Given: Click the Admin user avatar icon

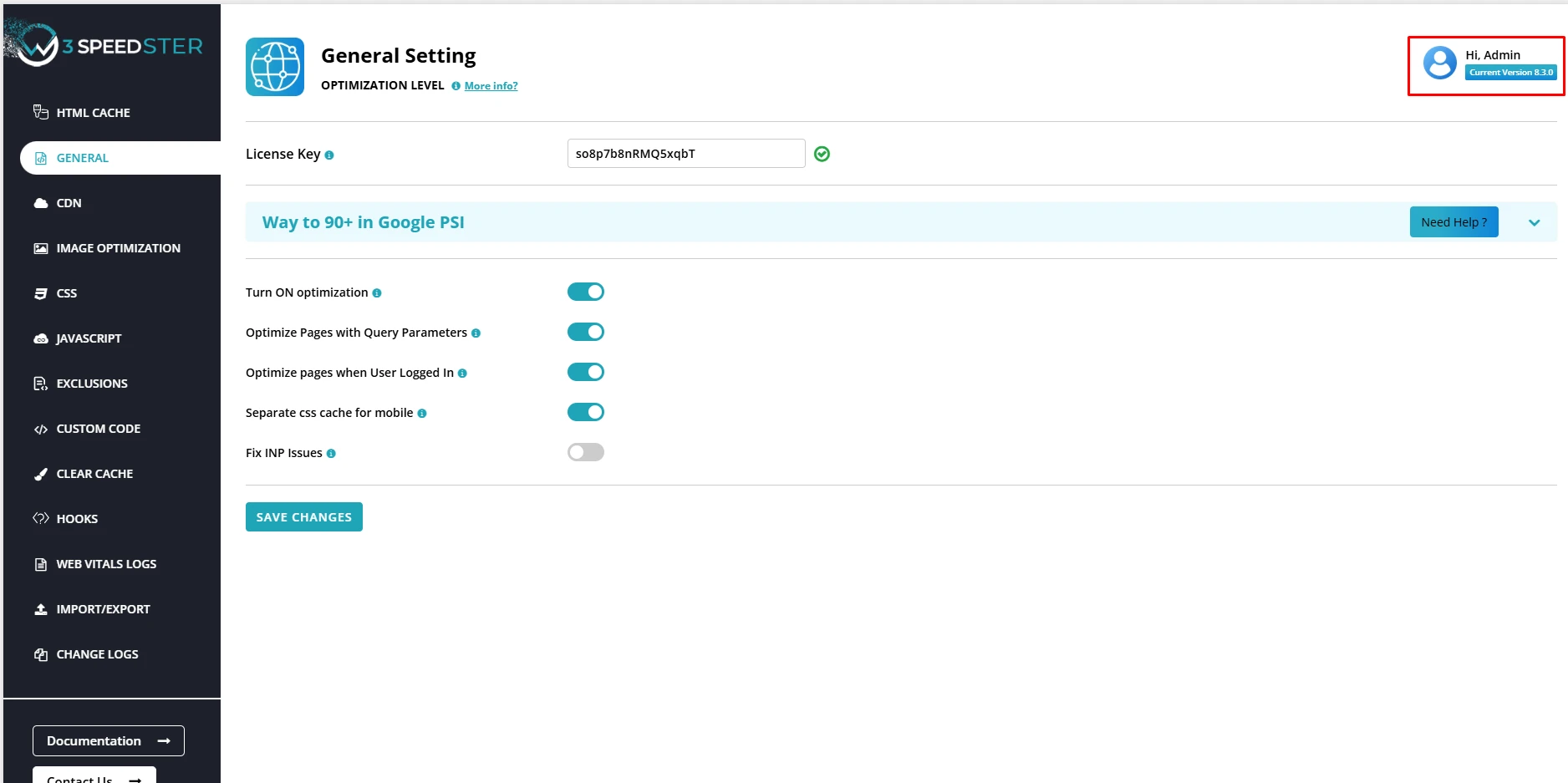Looking at the screenshot, I should pos(1439,63).
